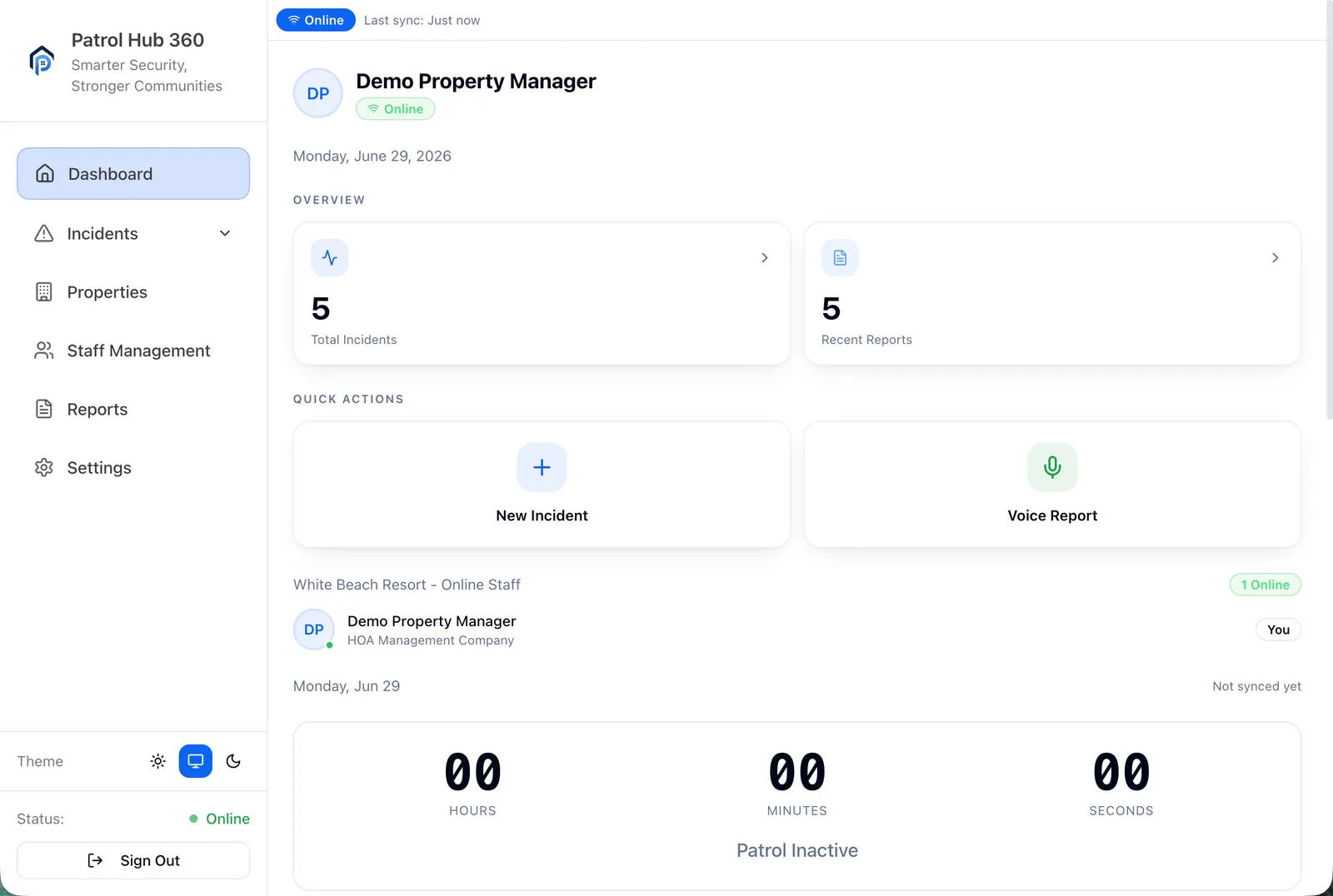Click the Properties building icon
Image resolution: width=1333 pixels, height=896 pixels.
[x=44, y=291]
